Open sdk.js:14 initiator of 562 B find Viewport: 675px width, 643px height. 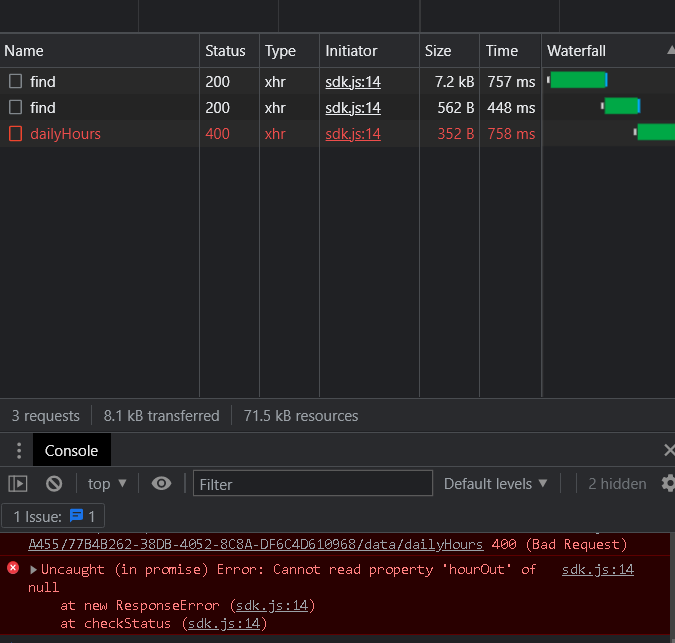[x=353, y=108]
